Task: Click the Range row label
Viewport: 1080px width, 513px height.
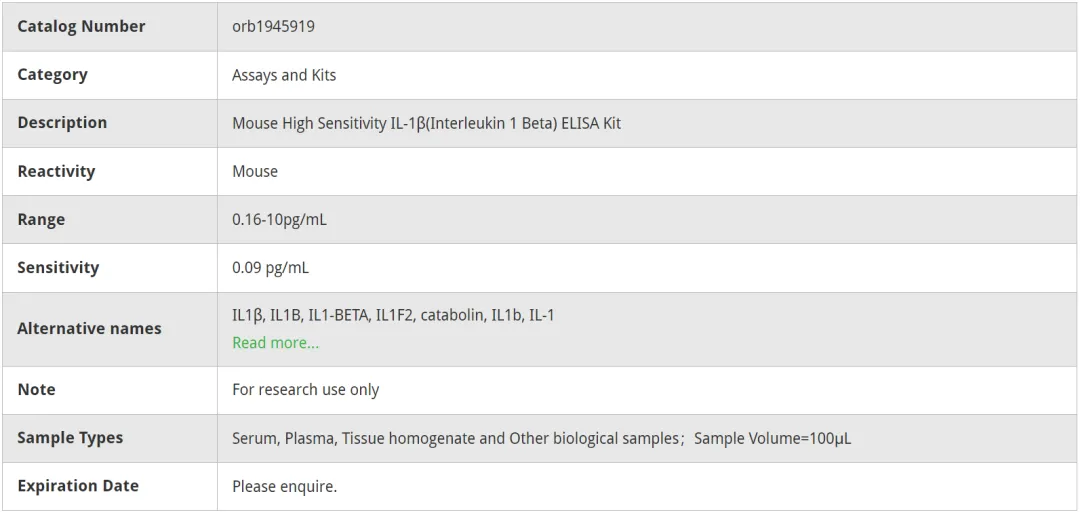Action: point(41,220)
